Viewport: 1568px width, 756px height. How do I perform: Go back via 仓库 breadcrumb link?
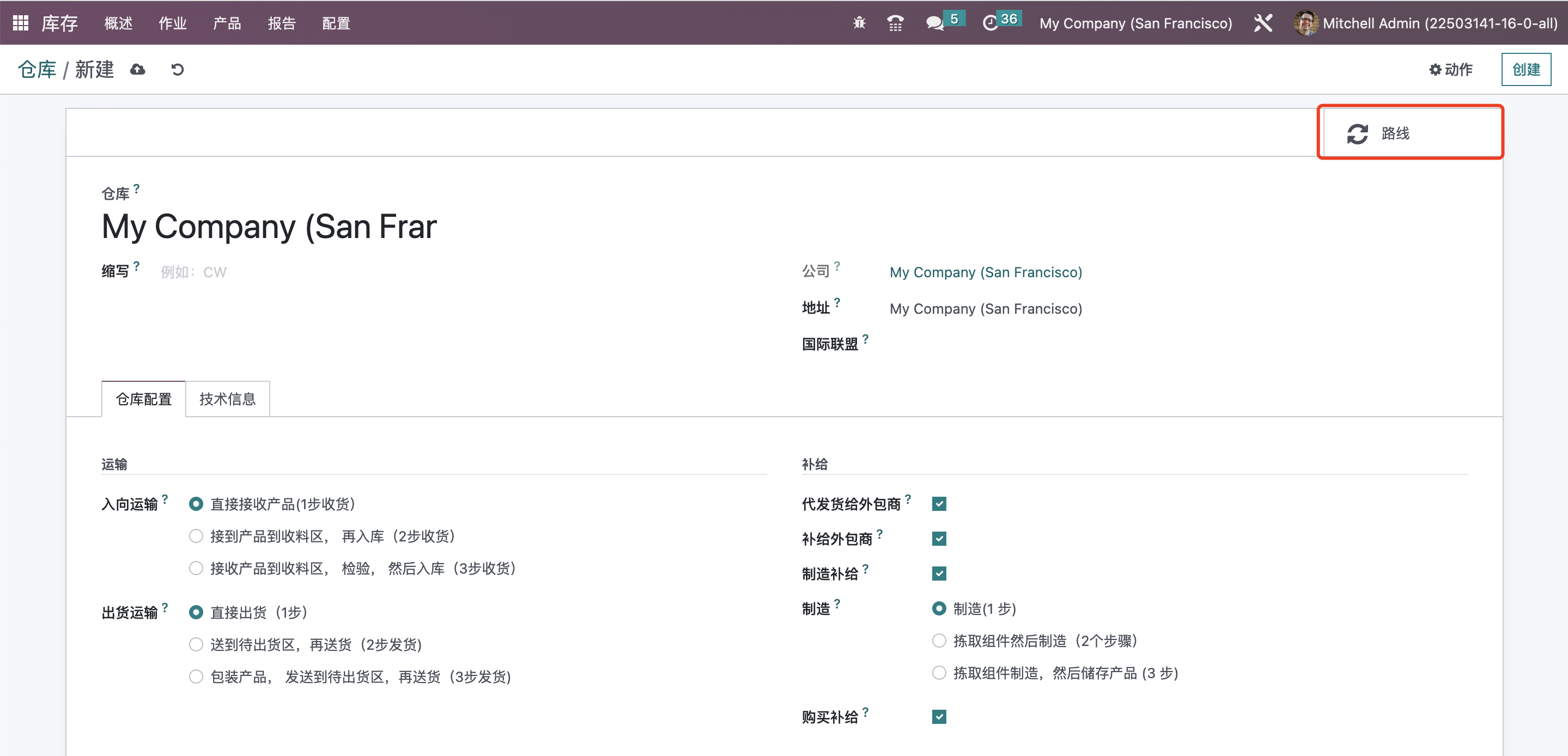(37, 69)
